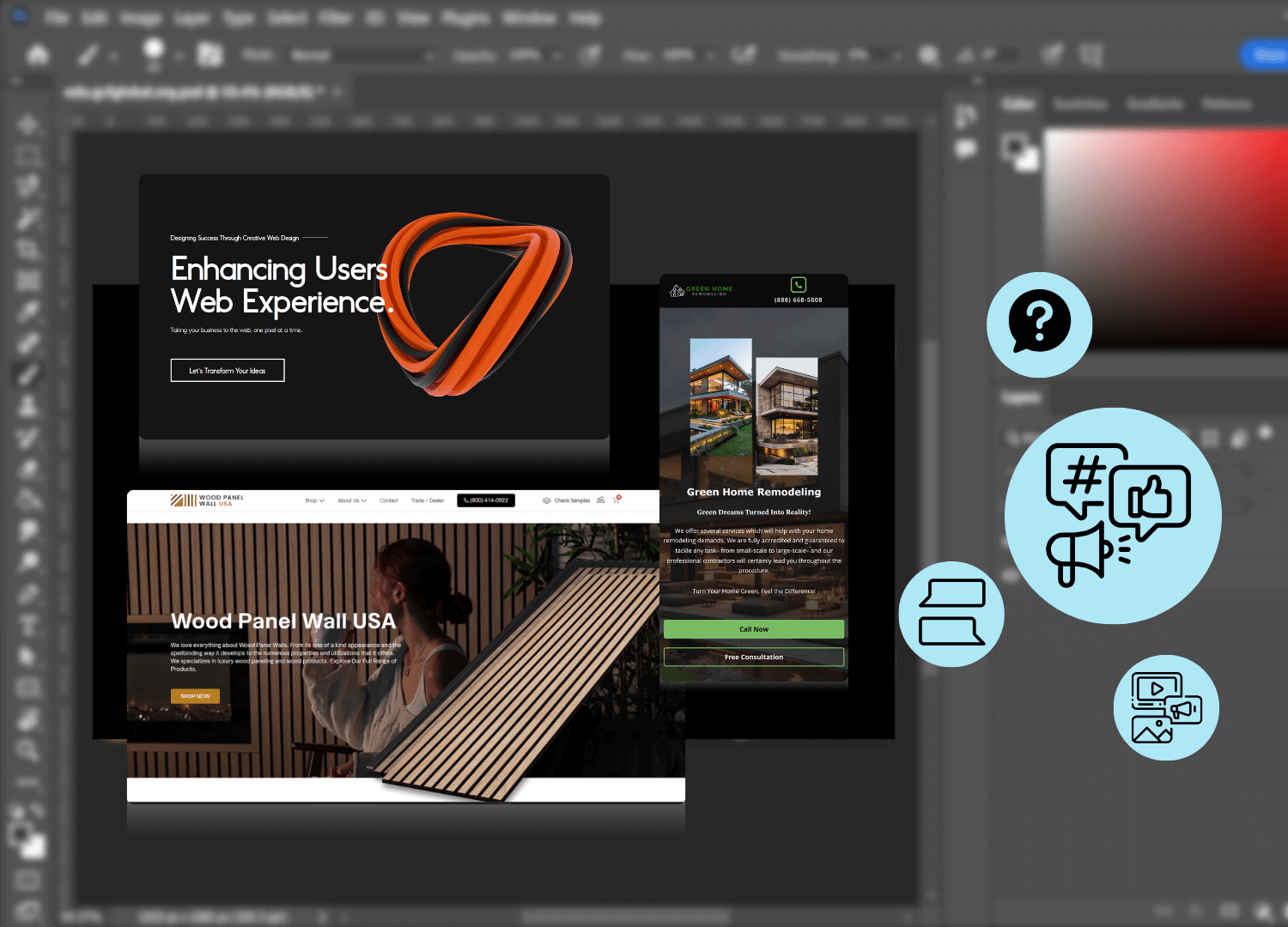This screenshot has width=1288, height=927.
Task: Click the Wood Panel Wall USA logo
Action: click(207, 500)
